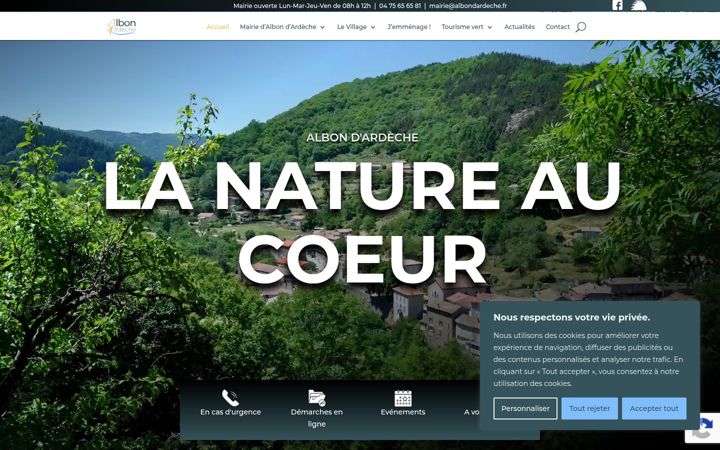Screen dimensions: 720x450
Task: Click the LA NATURE AU COEUR heading
Action: [x=362, y=222]
